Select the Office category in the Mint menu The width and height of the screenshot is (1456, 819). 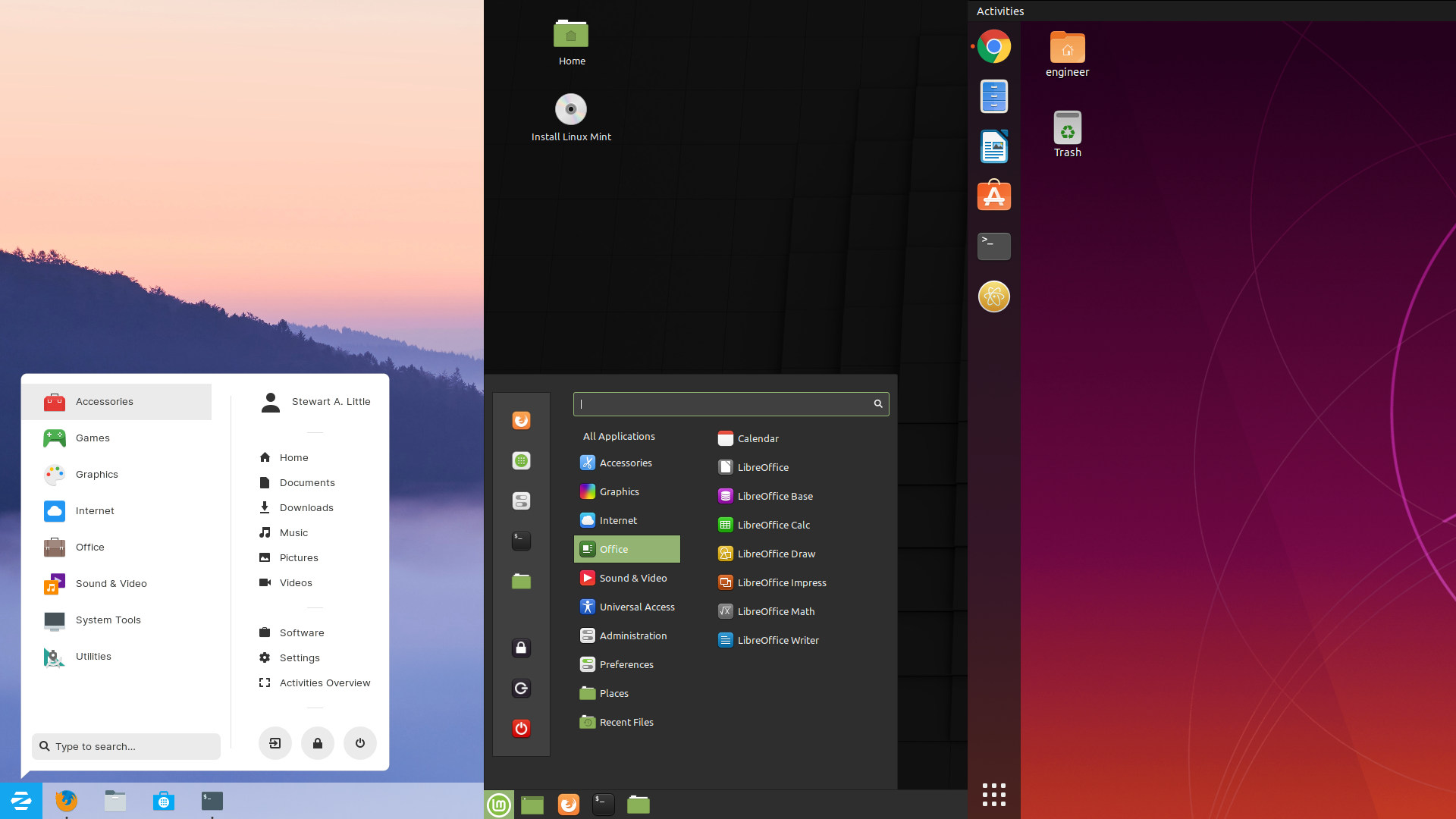pos(626,549)
